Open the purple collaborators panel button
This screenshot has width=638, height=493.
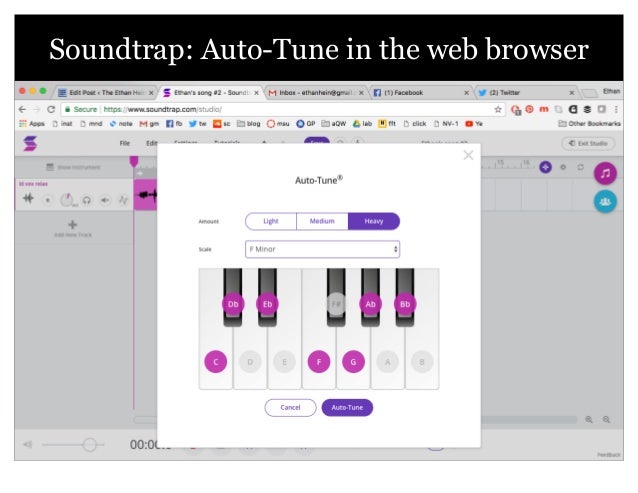pyautogui.click(x=604, y=201)
